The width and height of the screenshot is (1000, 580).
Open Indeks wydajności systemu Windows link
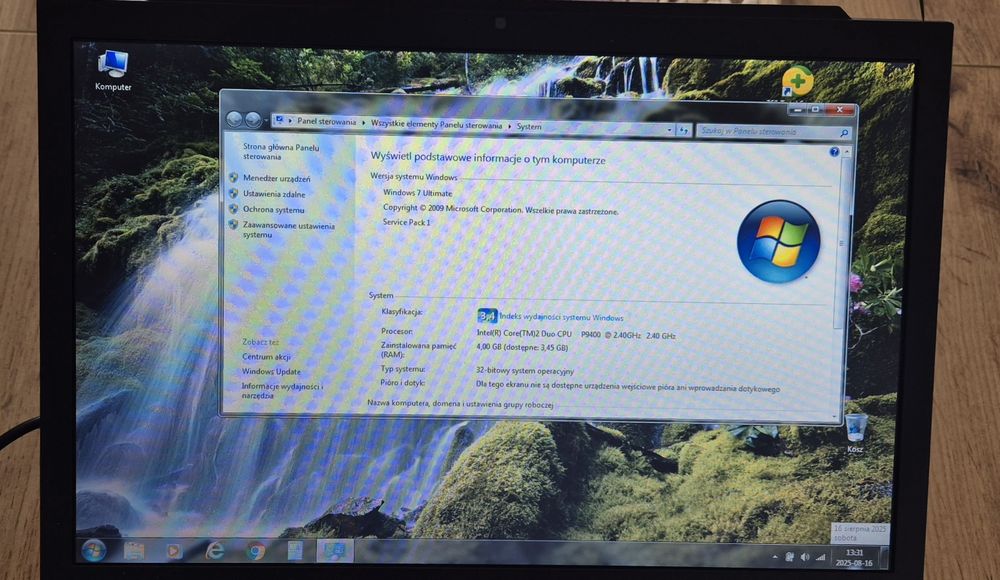click(x=561, y=316)
